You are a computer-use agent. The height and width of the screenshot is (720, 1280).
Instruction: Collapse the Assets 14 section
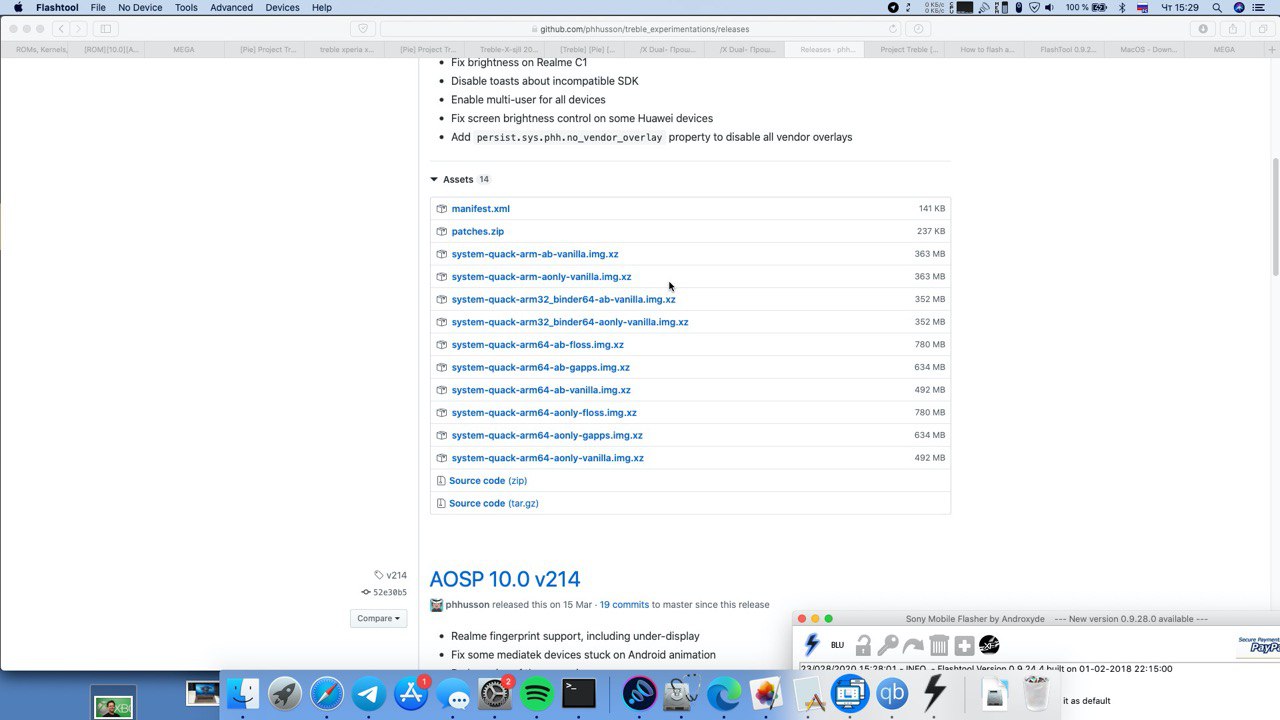coord(460,179)
